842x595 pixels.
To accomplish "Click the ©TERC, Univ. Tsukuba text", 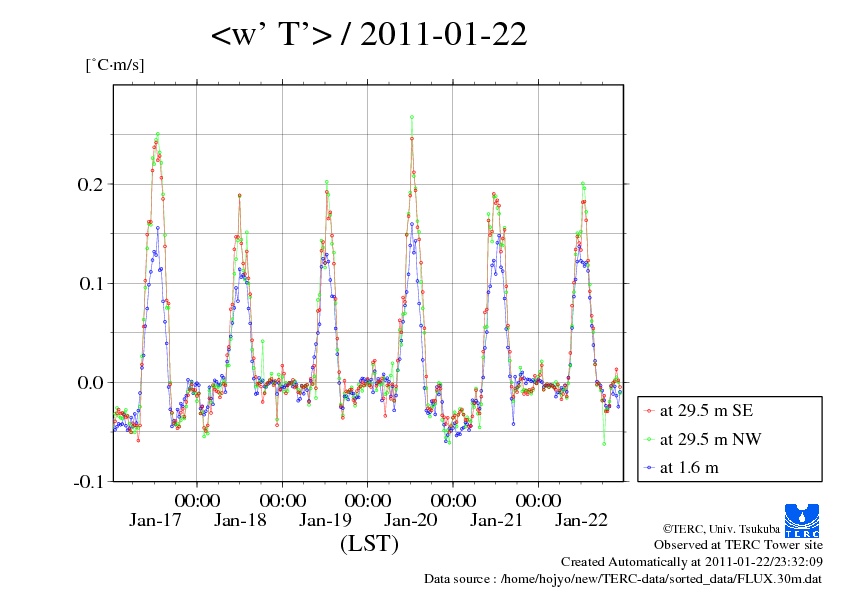I will (x=721, y=529).
